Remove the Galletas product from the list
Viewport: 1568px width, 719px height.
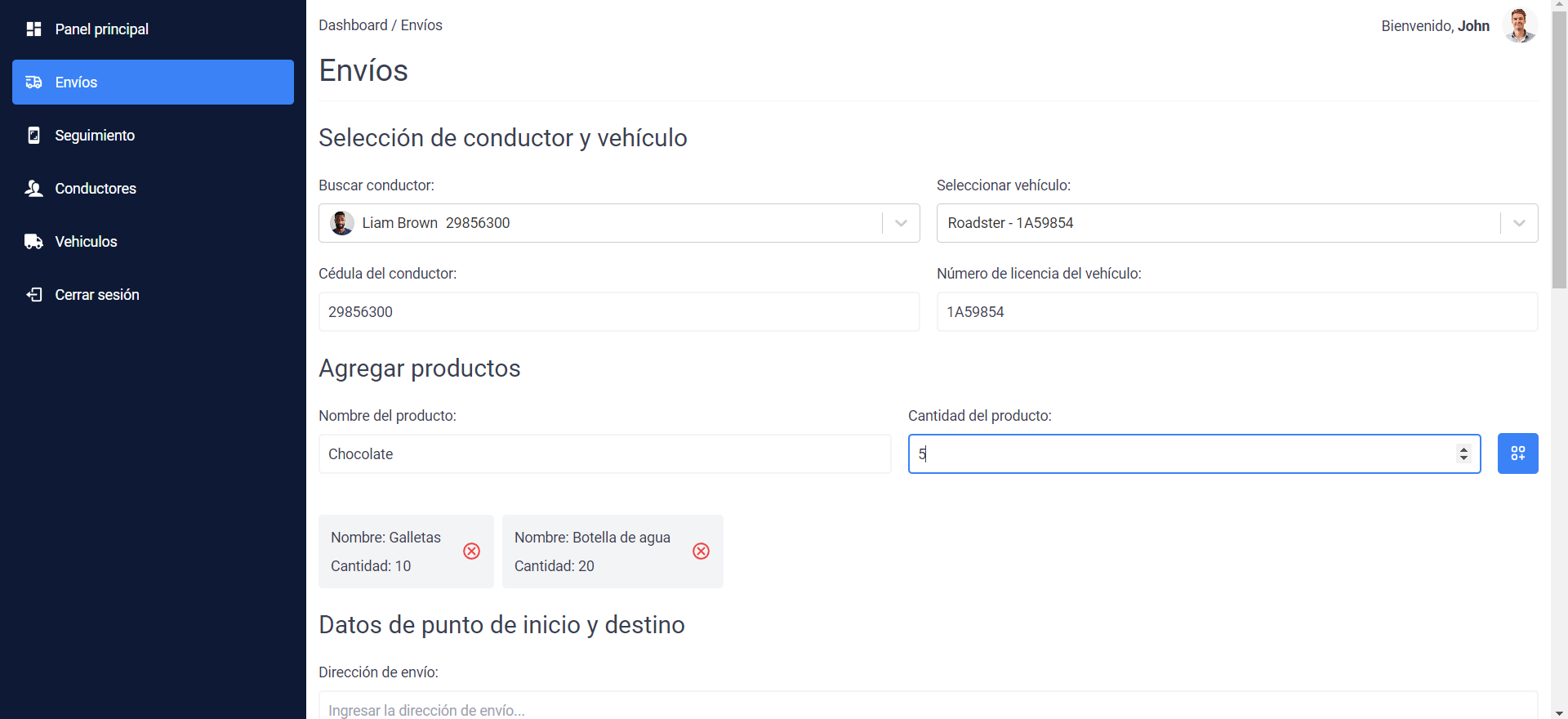coord(471,552)
